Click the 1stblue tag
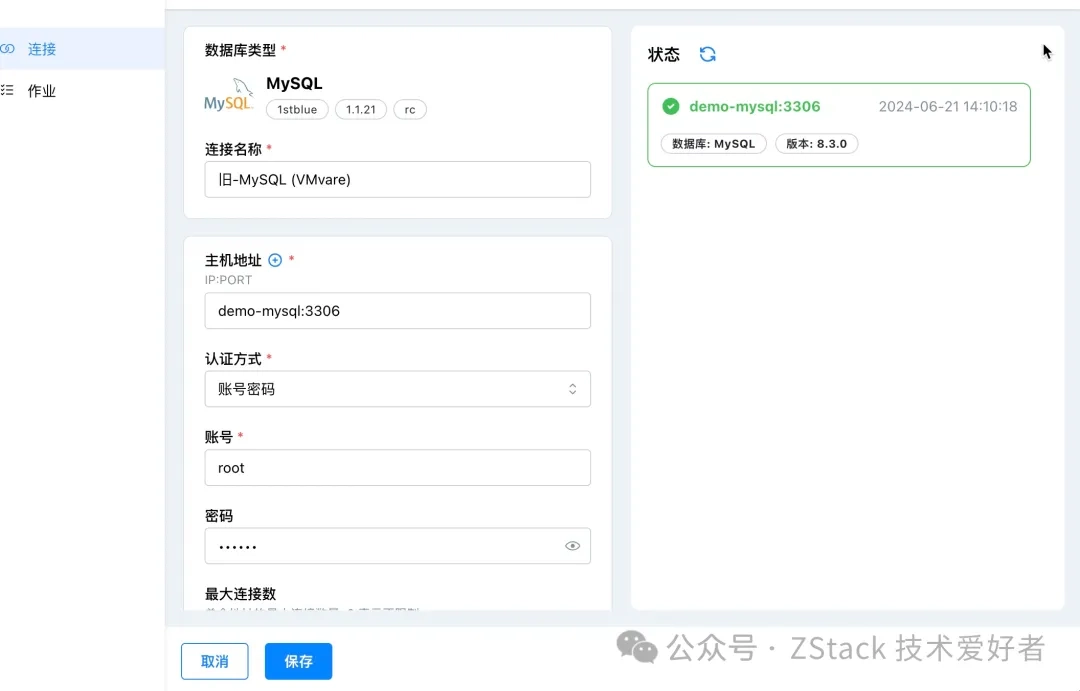1080x691 pixels. pyautogui.click(x=297, y=110)
